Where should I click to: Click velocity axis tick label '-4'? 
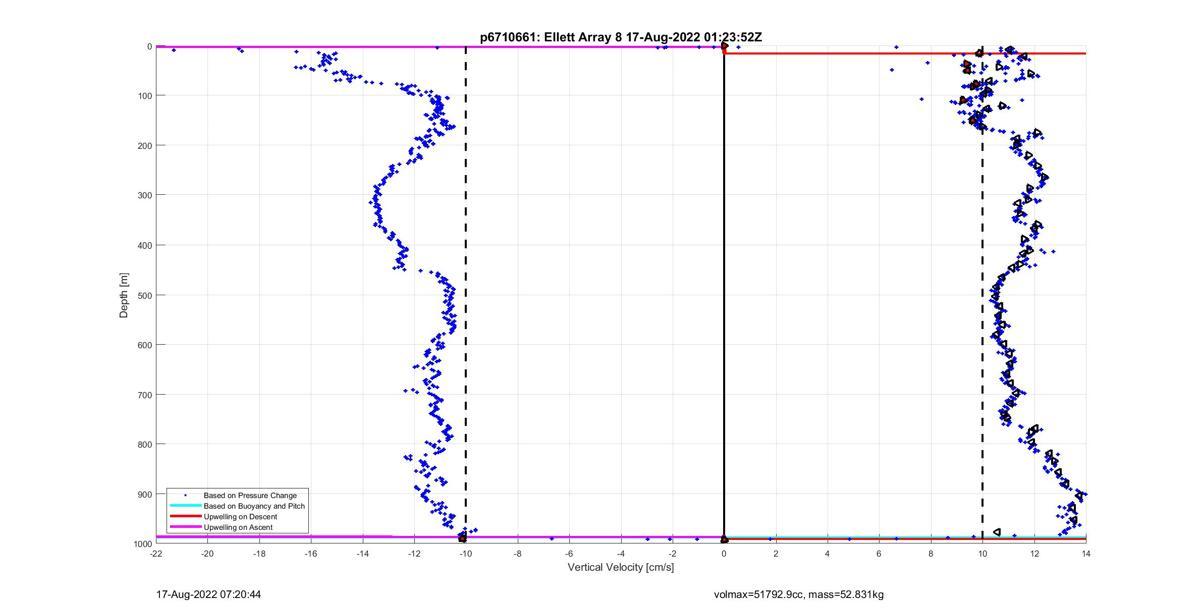coord(621,553)
